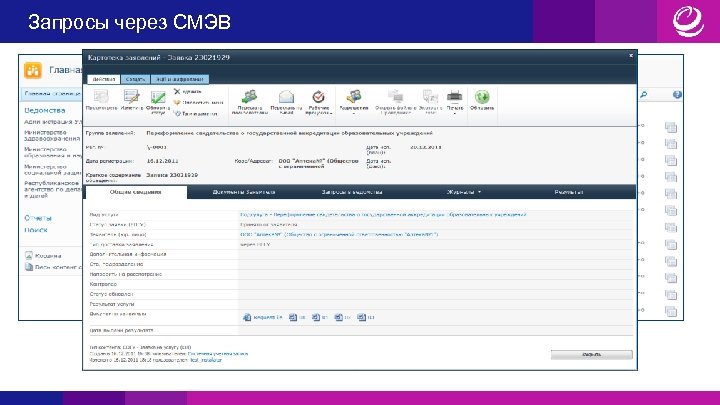Image resolution: width=720 pixels, height=405 pixels.
Task: Click the logo in the slide header corner
Action: click(x=688, y=21)
